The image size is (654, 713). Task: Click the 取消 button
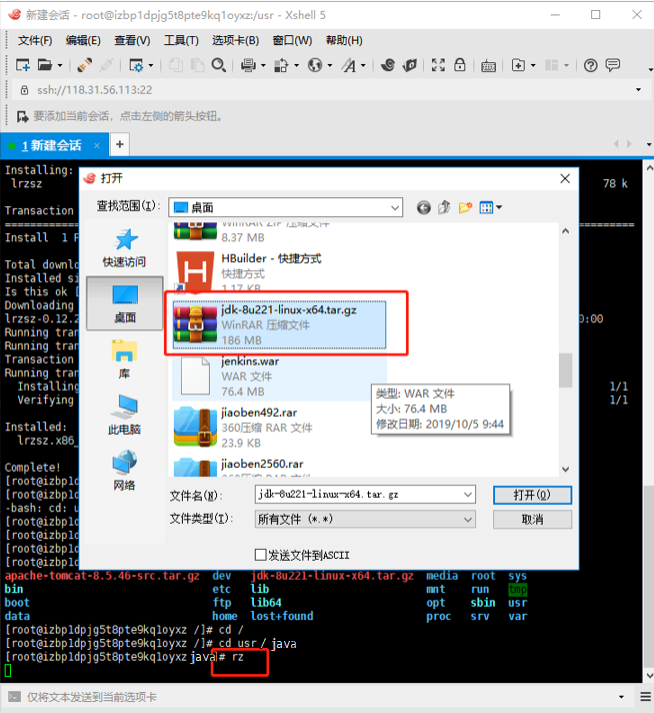(x=532, y=519)
